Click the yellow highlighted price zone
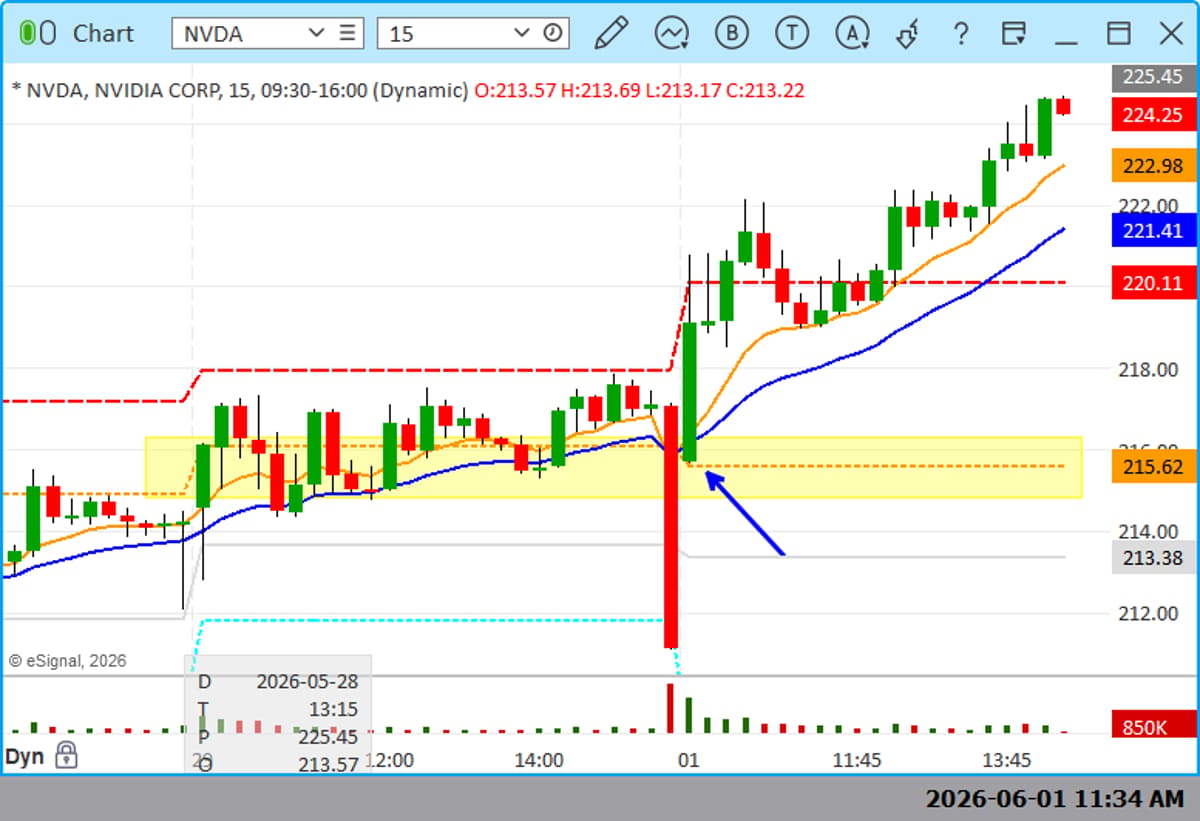1200x821 pixels. click(613, 467)
